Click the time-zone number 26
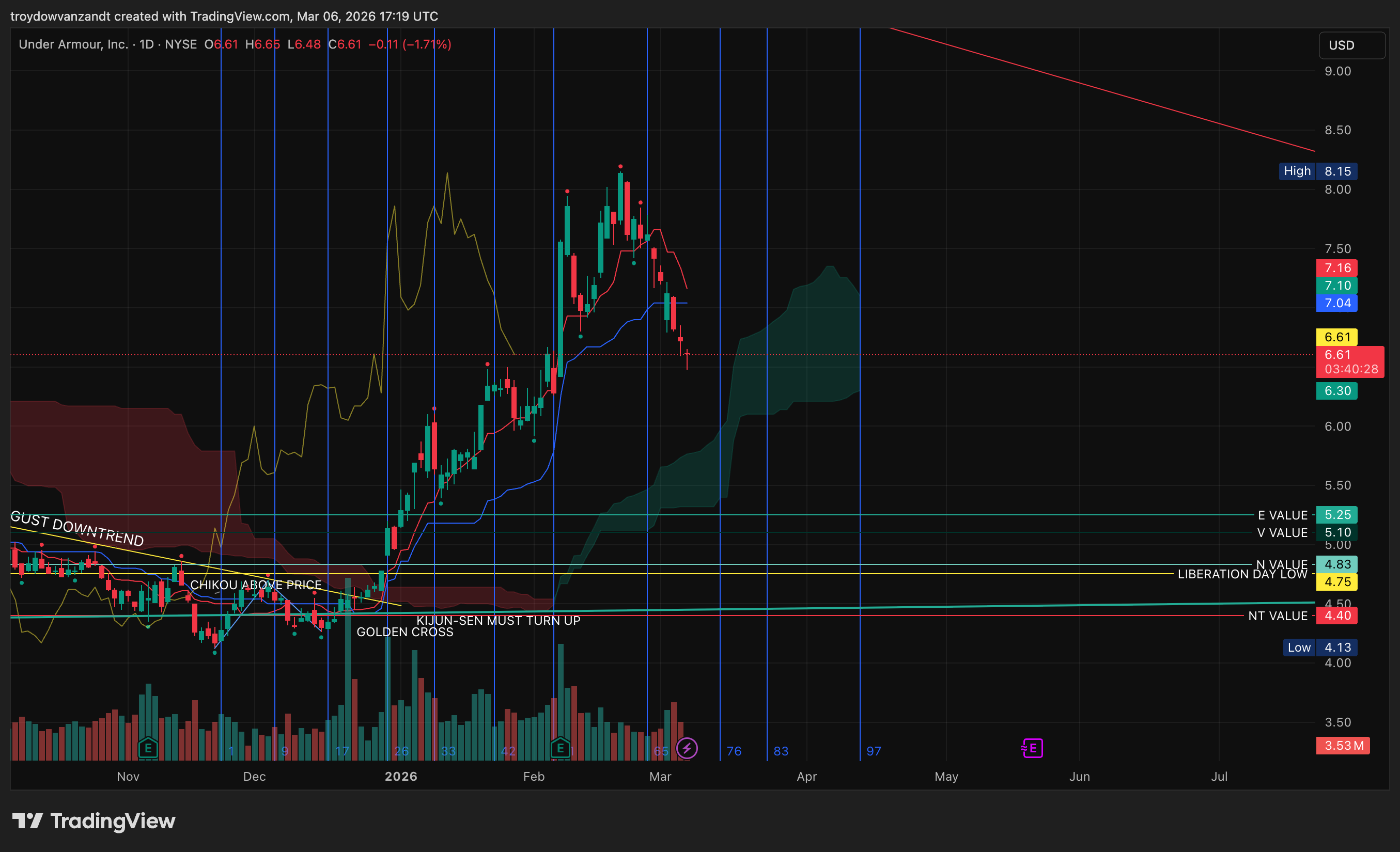 coord(401,751)
